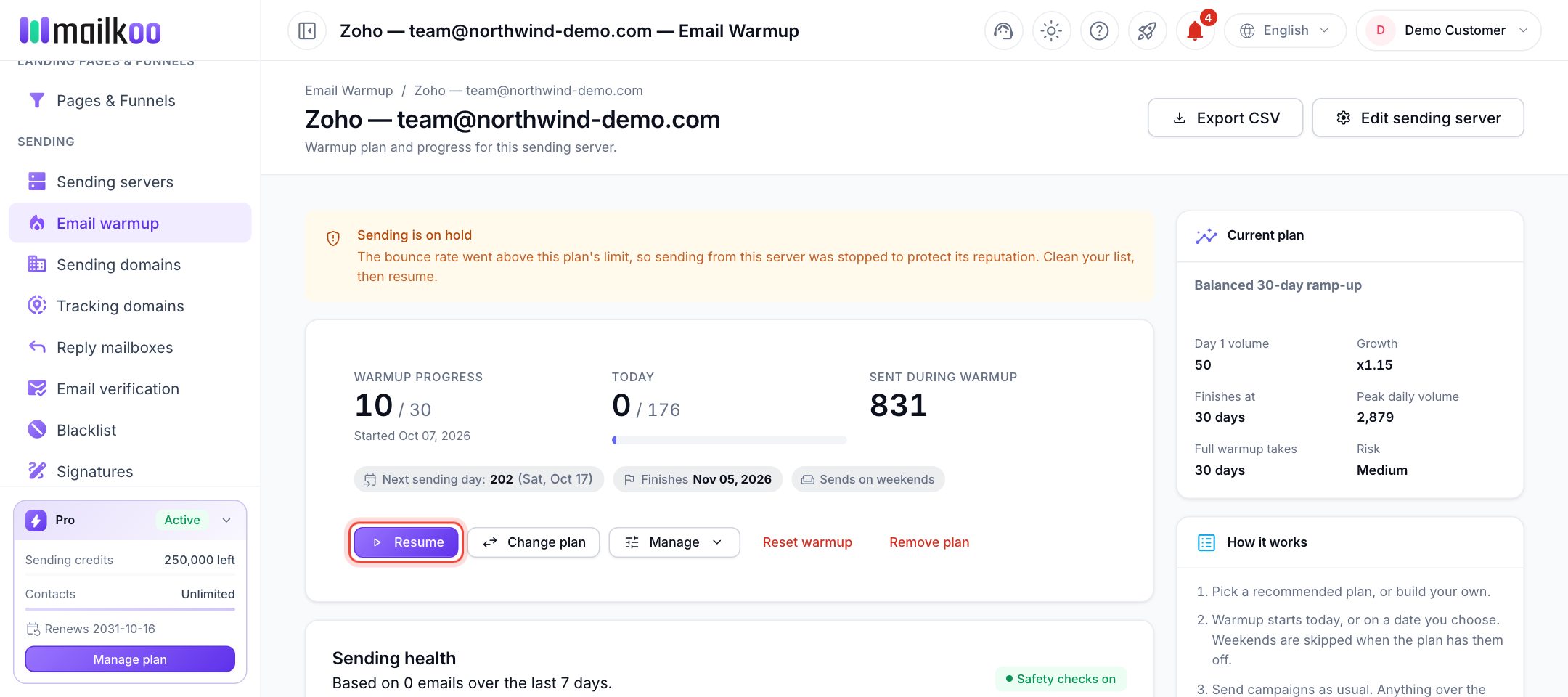
Task: Open the Blacklist page
Action: click(130, 430)
